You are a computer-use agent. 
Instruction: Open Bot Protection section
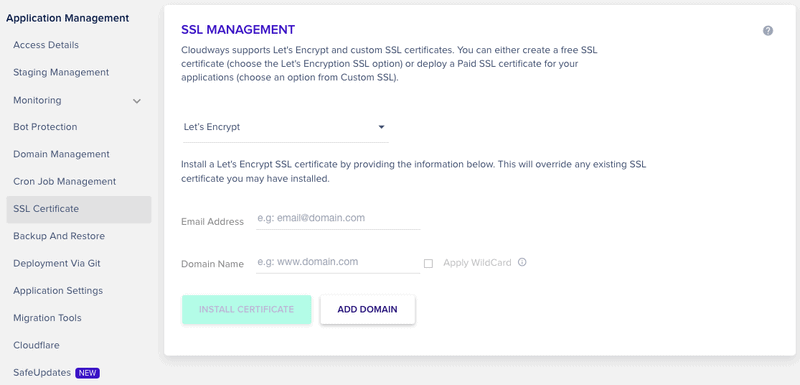click(45, 126)
